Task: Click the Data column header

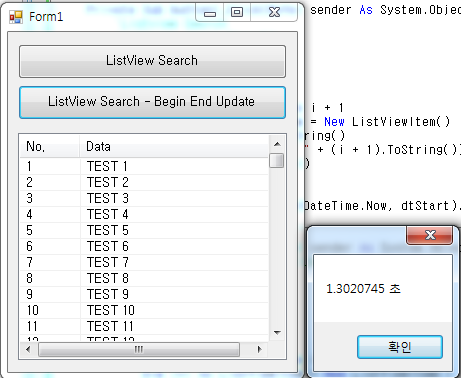Action: pyautogui.click(x=174, y=146)
